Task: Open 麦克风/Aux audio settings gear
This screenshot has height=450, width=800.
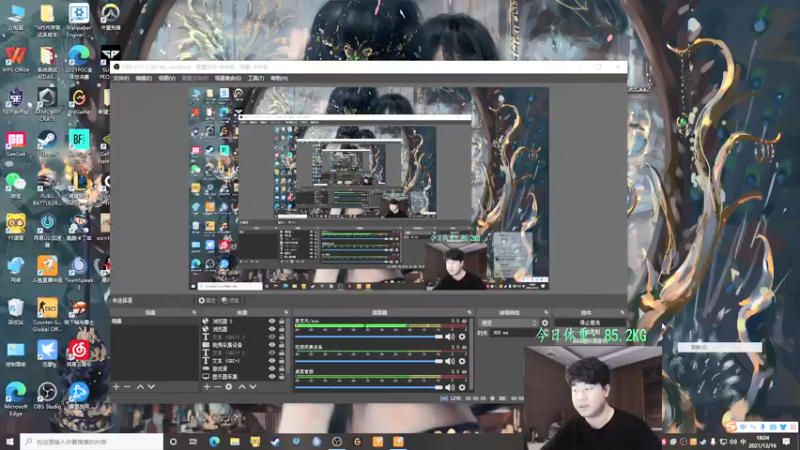Action: click(462, 337)
